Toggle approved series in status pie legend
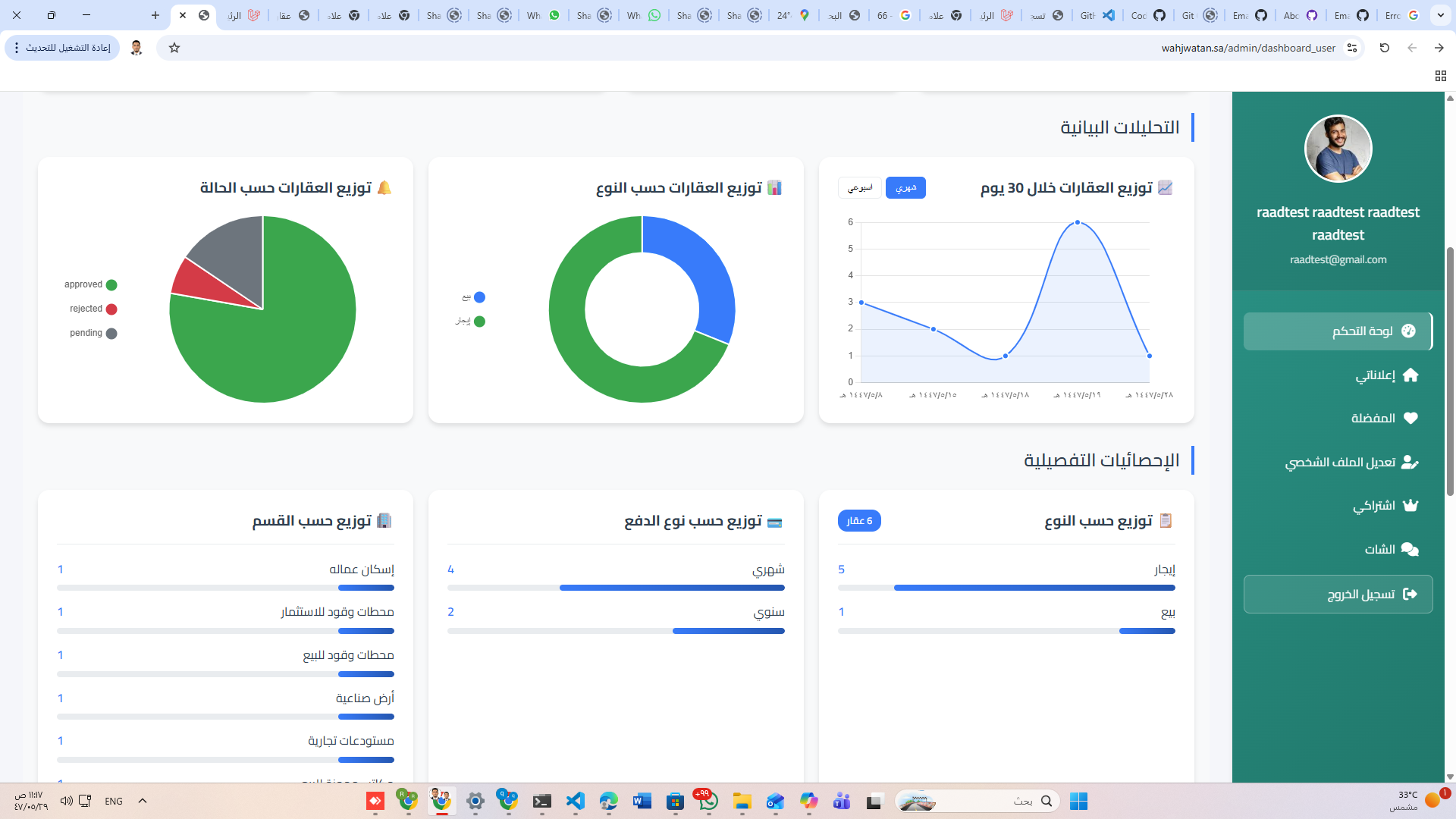The width and height of the screenshot is (1456, 819). [x=90, y=285]
